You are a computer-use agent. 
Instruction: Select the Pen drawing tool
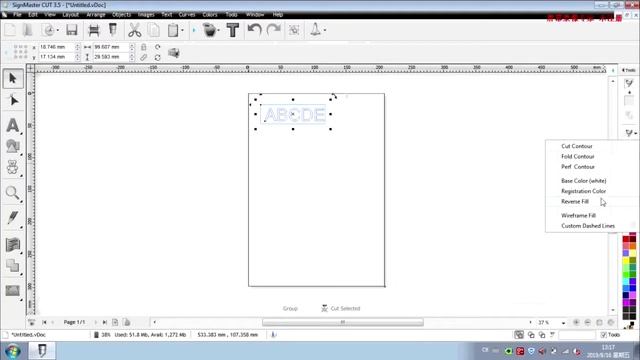click(13, 217)
